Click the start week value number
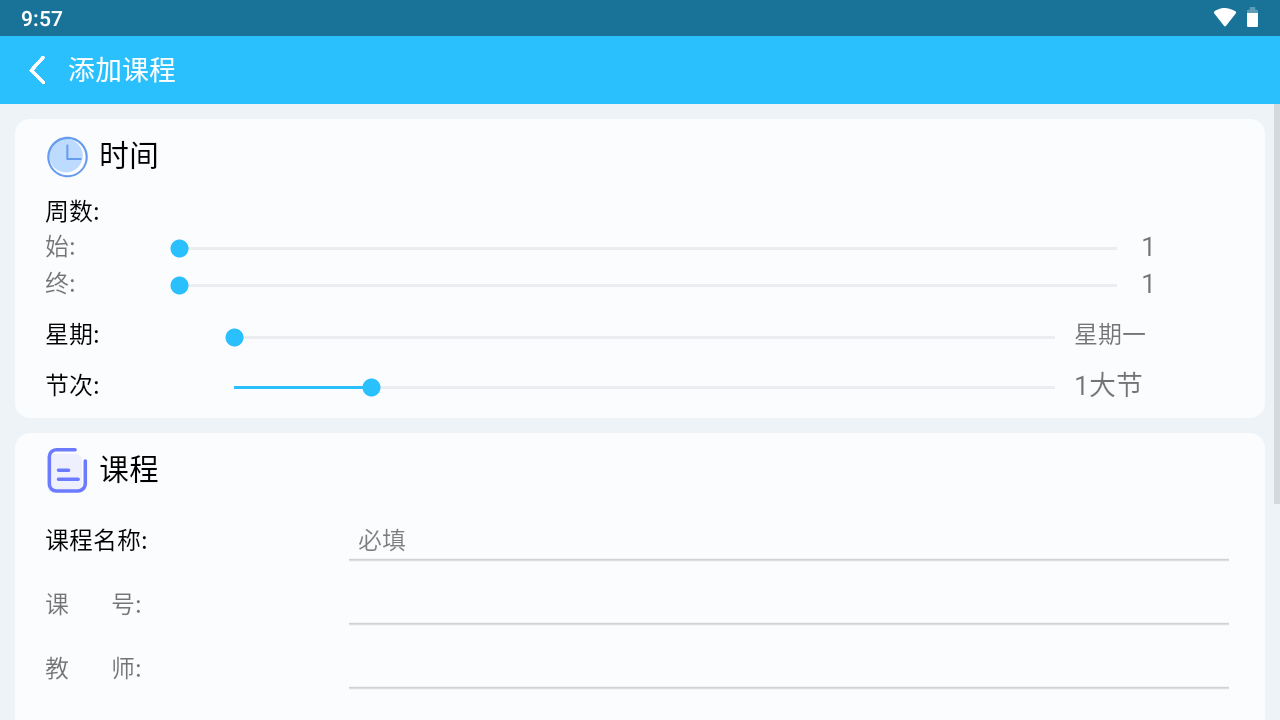The height and width of the screenshot is (720, 1280). [1148, 247]
